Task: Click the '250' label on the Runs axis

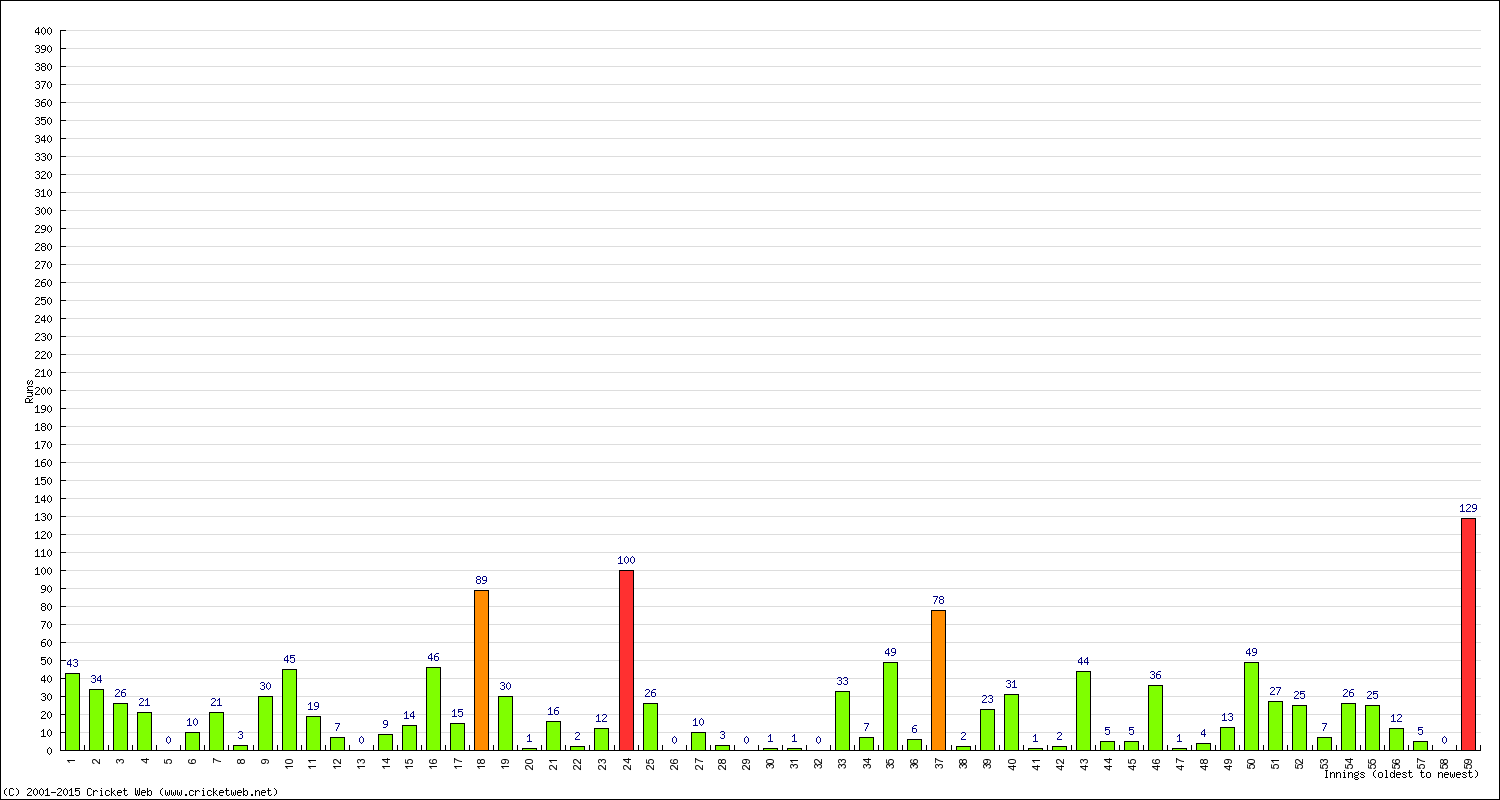Action: pyautogui.click(x=42, y=300)
